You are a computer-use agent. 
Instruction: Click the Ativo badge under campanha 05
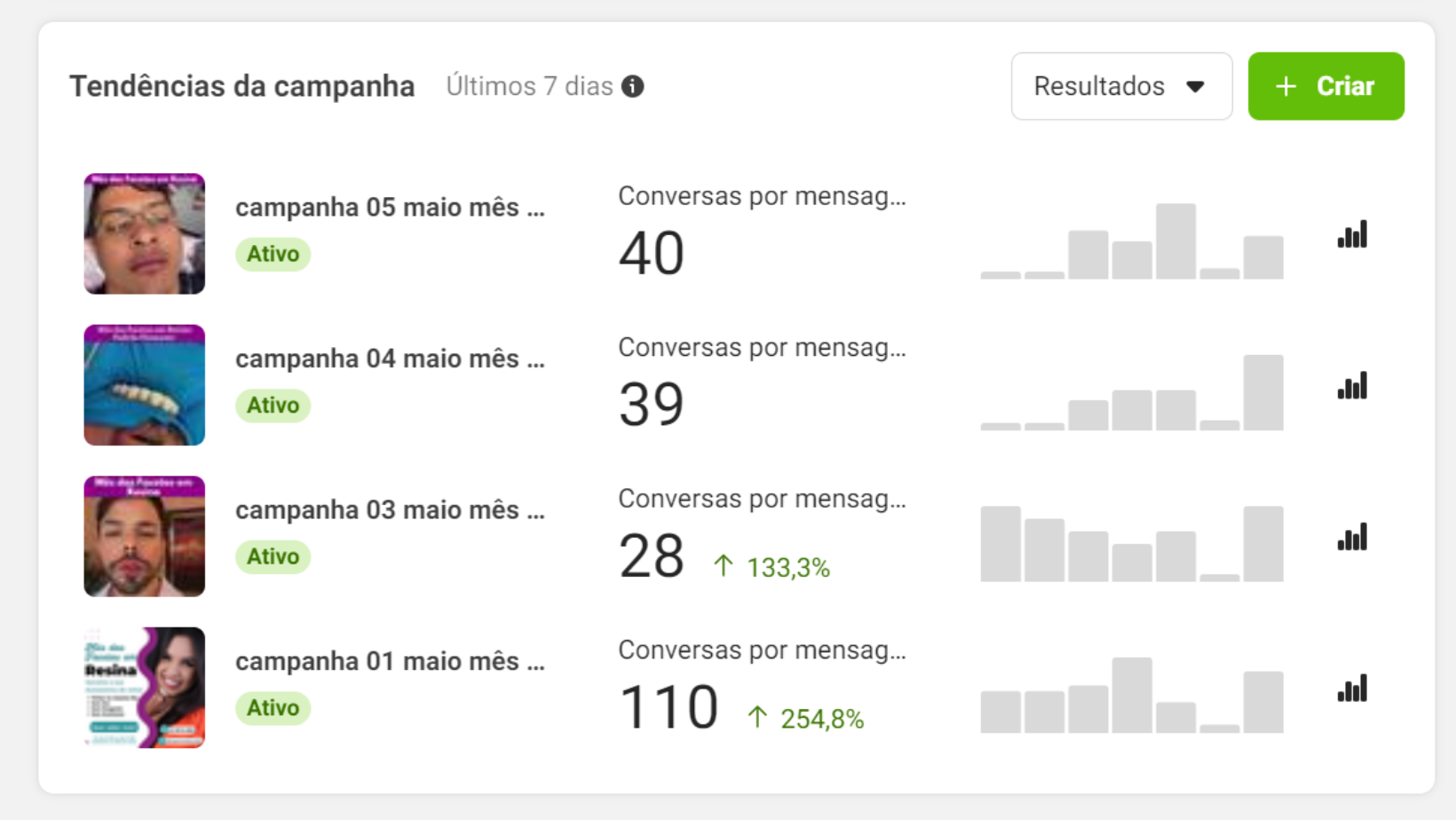pos(273,255)
